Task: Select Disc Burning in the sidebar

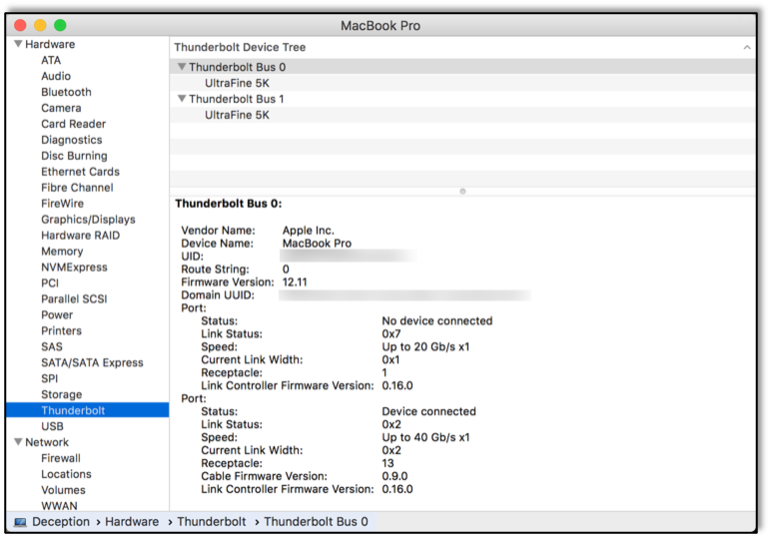Action: point(74,156)
